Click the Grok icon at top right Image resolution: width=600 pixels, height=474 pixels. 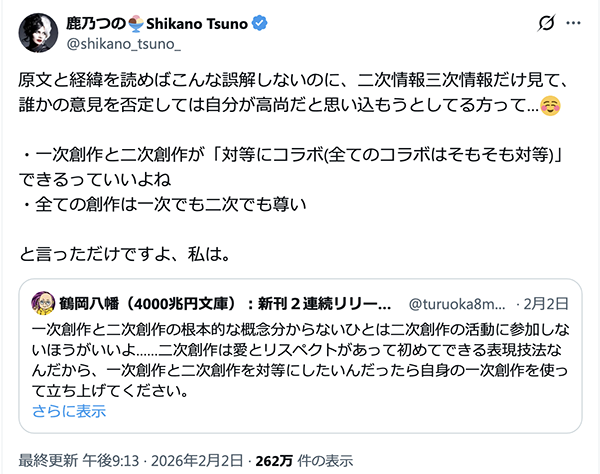pos(547,22)
